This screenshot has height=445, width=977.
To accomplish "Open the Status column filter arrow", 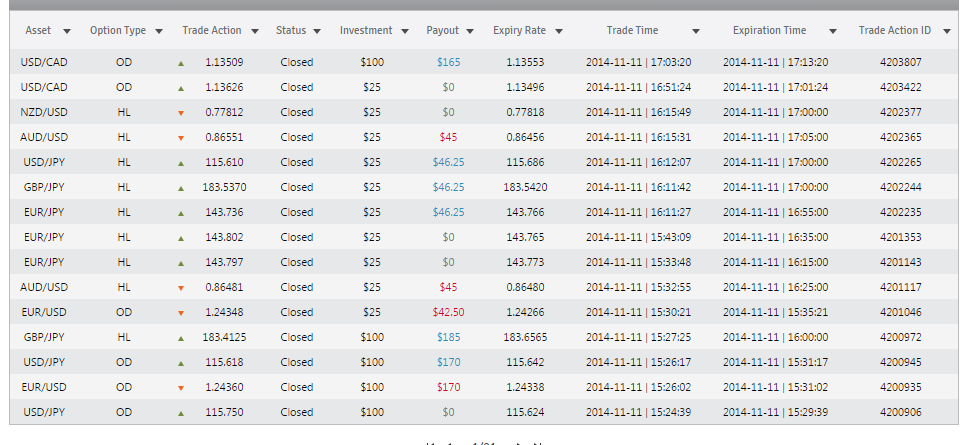I will [x=317, y=31].
